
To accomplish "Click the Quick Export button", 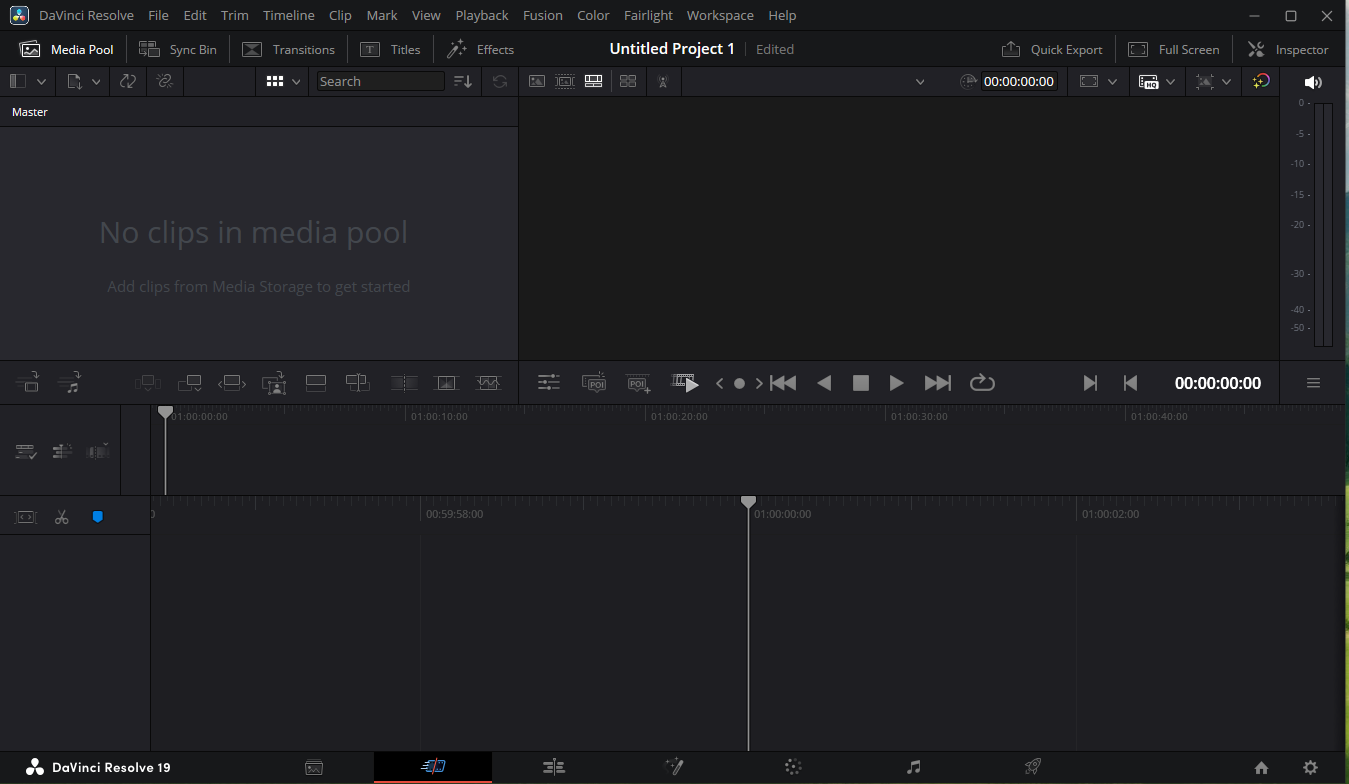I will pyautogui.click(x=1052, y=49).
